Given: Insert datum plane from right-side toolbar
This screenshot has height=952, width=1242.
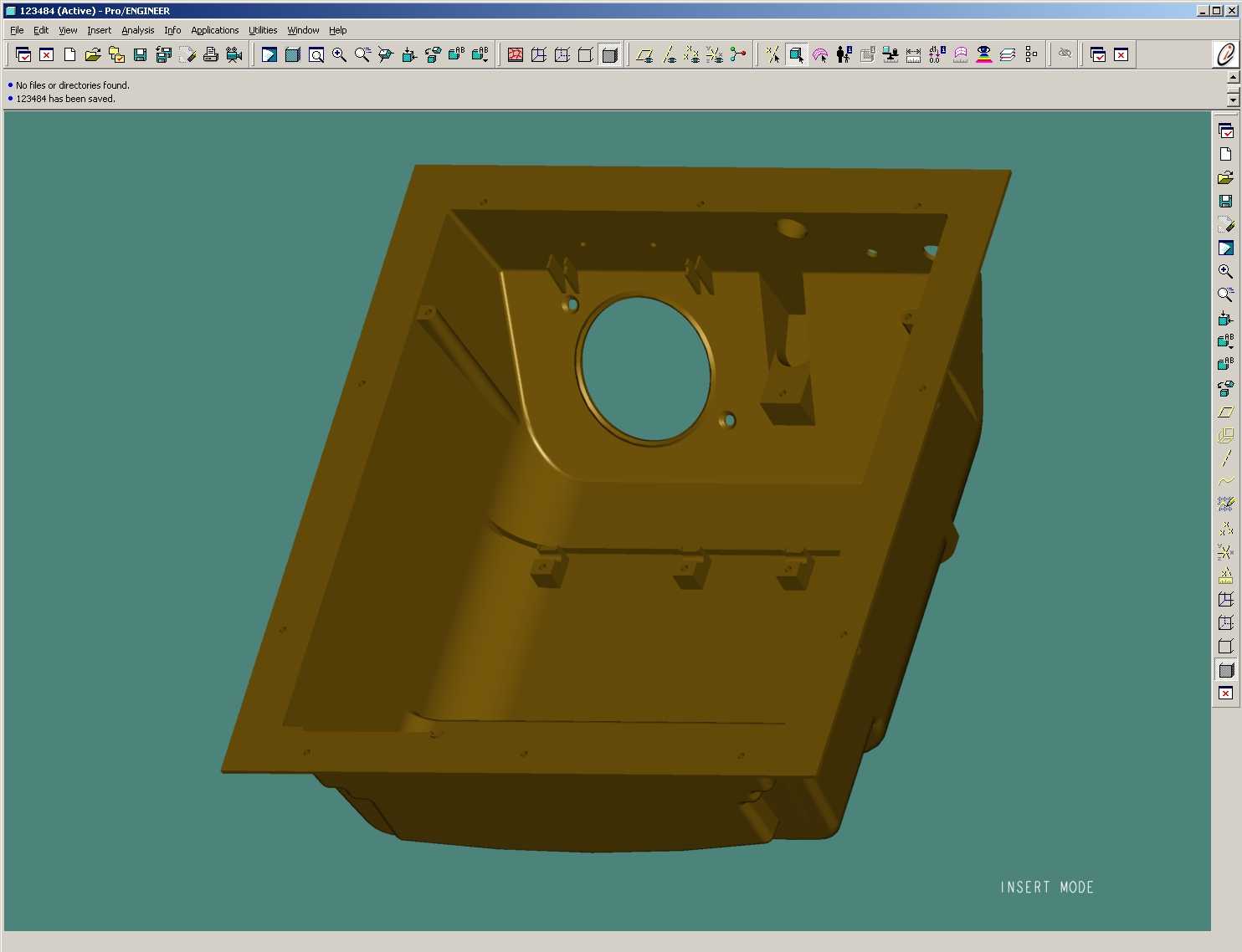Looking at the screenshot, I should [1225, 412].
